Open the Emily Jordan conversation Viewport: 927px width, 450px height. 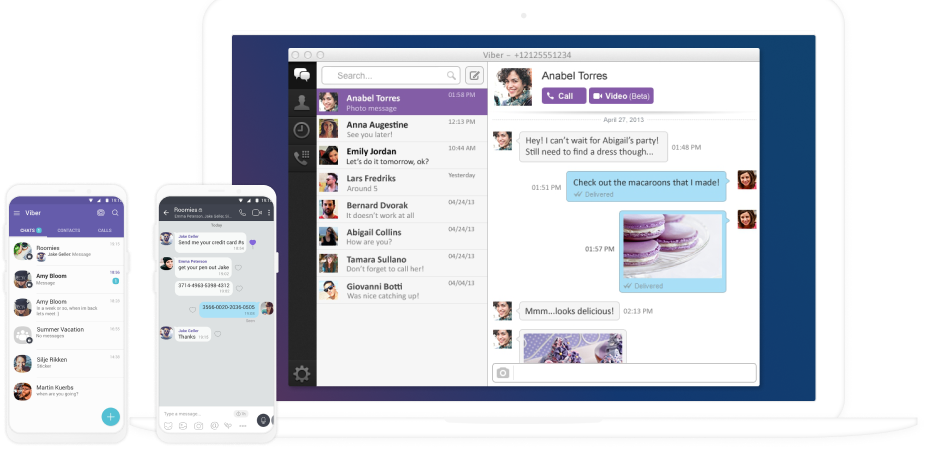[x=402, y=155]
